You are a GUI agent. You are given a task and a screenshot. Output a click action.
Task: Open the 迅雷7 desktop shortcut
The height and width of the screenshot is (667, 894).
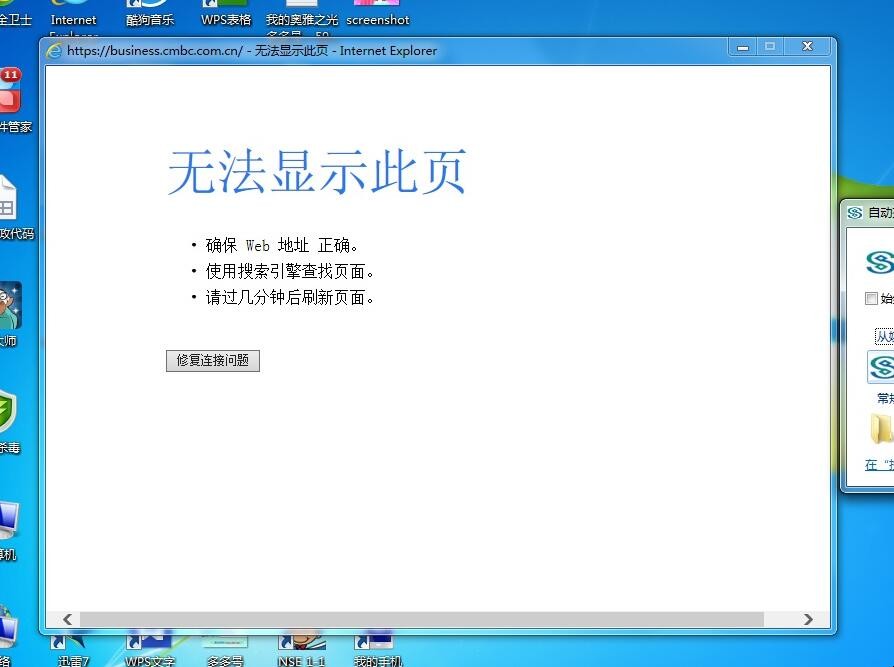(72, 647)
